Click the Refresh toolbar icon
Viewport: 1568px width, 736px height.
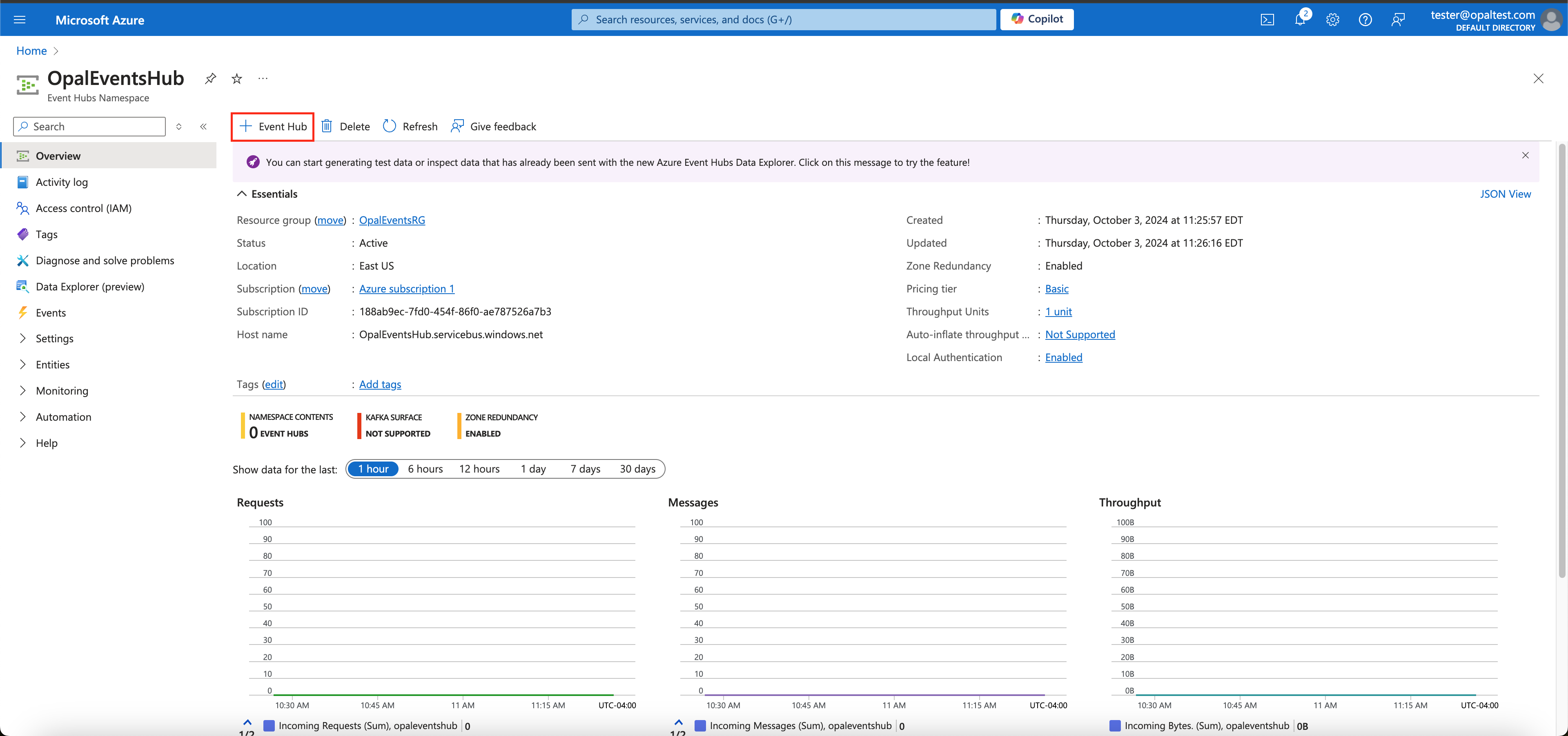point(390,126)
